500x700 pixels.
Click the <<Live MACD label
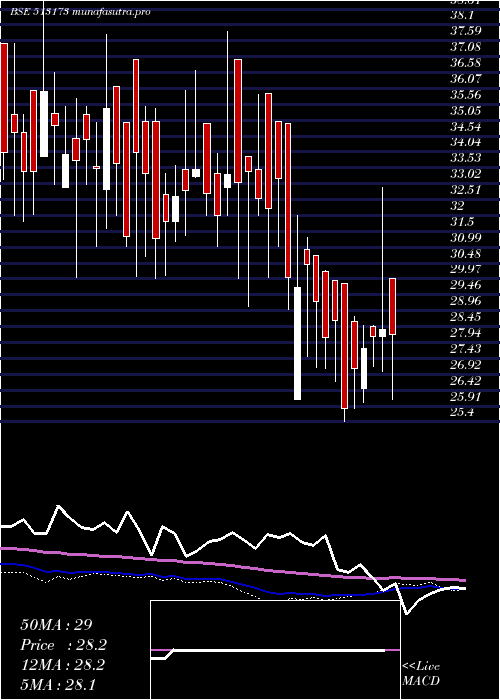[x=421, y=674]
